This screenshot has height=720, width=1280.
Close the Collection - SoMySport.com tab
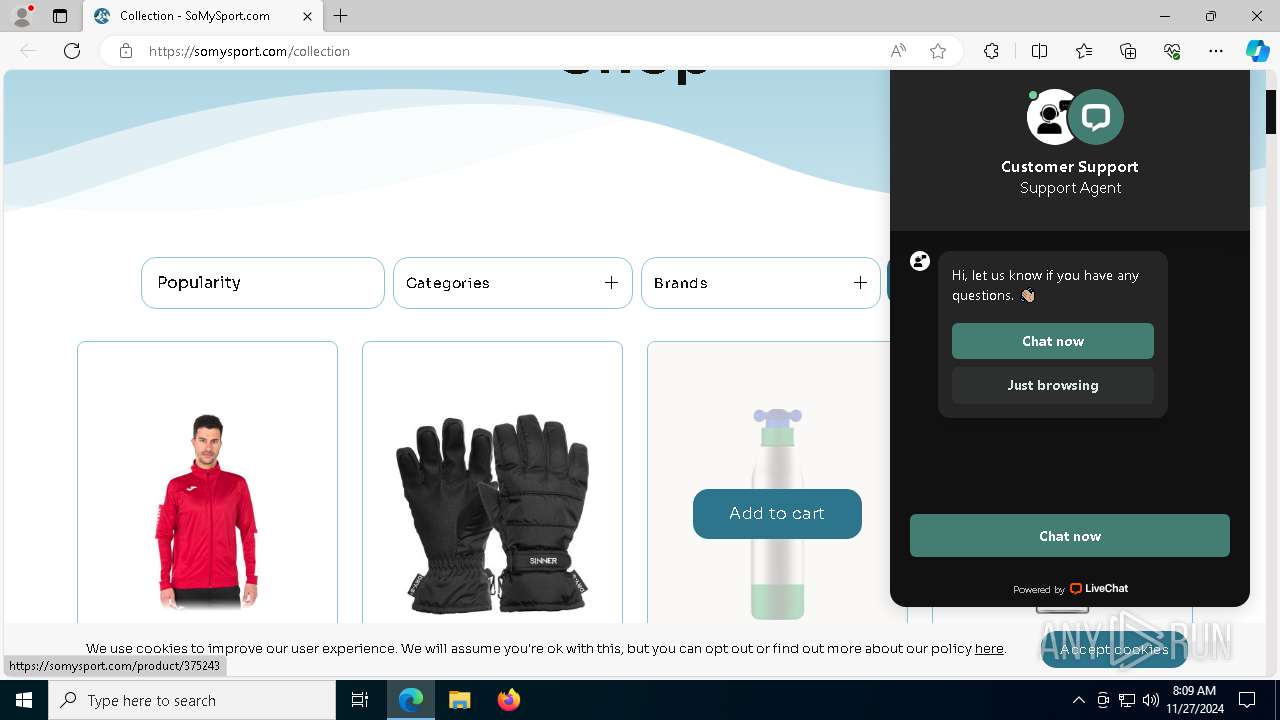[x=307, y=16]
